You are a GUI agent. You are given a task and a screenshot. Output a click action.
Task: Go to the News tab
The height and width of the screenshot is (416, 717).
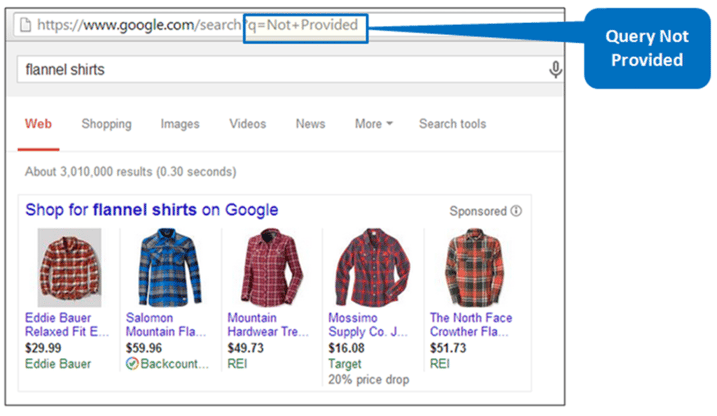(x=310, y=124)
